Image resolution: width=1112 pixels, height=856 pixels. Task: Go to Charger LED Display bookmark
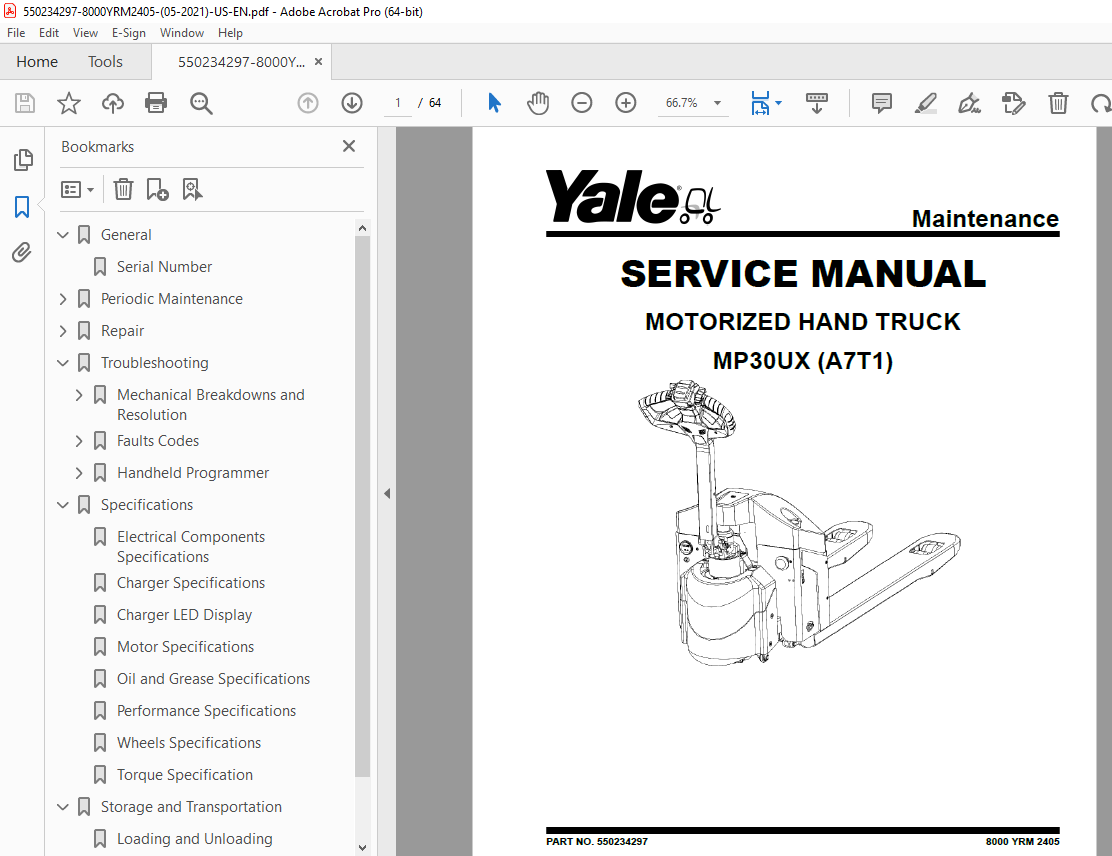click(x=184, y=615)
